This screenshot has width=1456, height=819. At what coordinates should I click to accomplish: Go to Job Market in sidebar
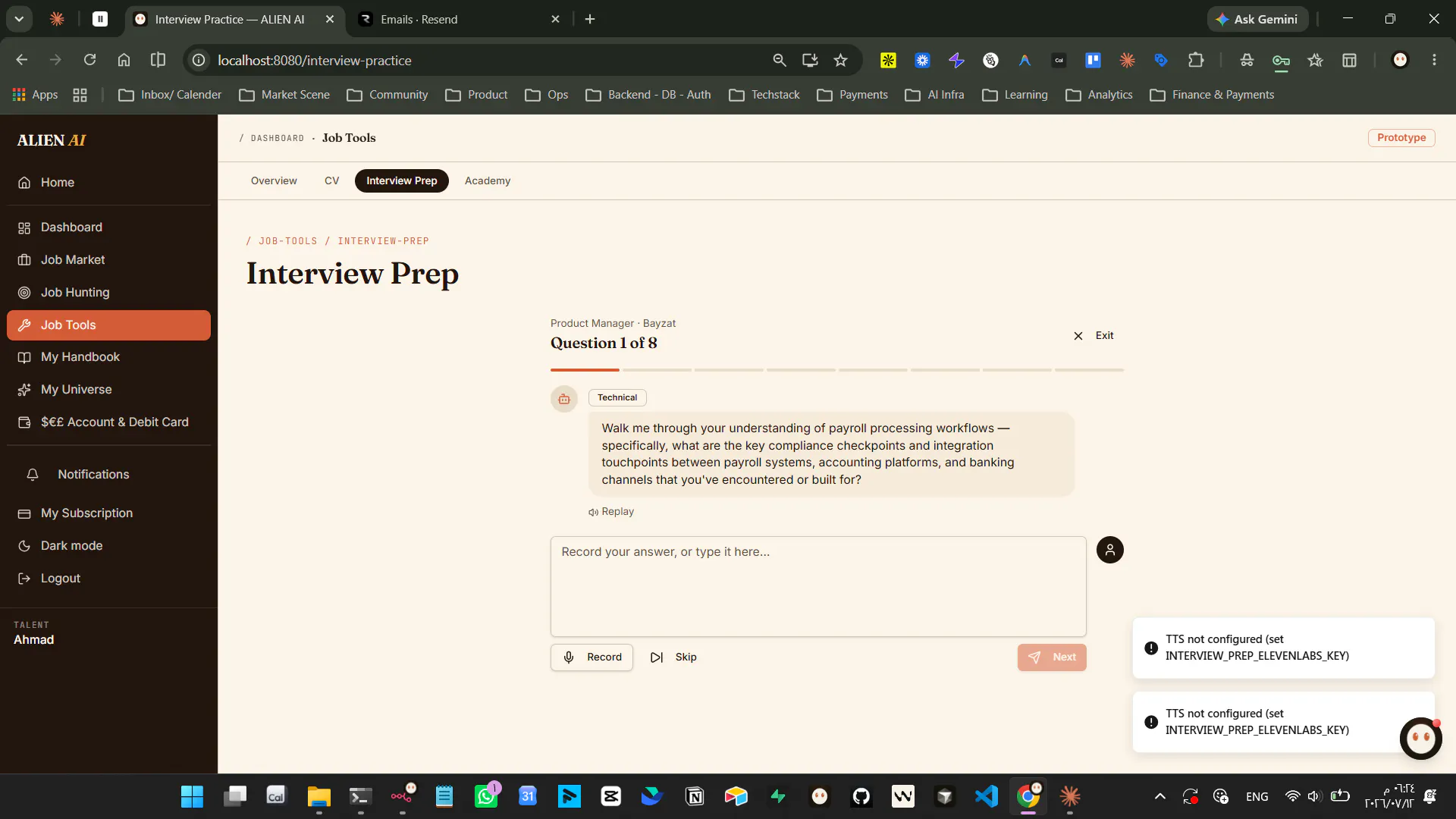point(108,260)
